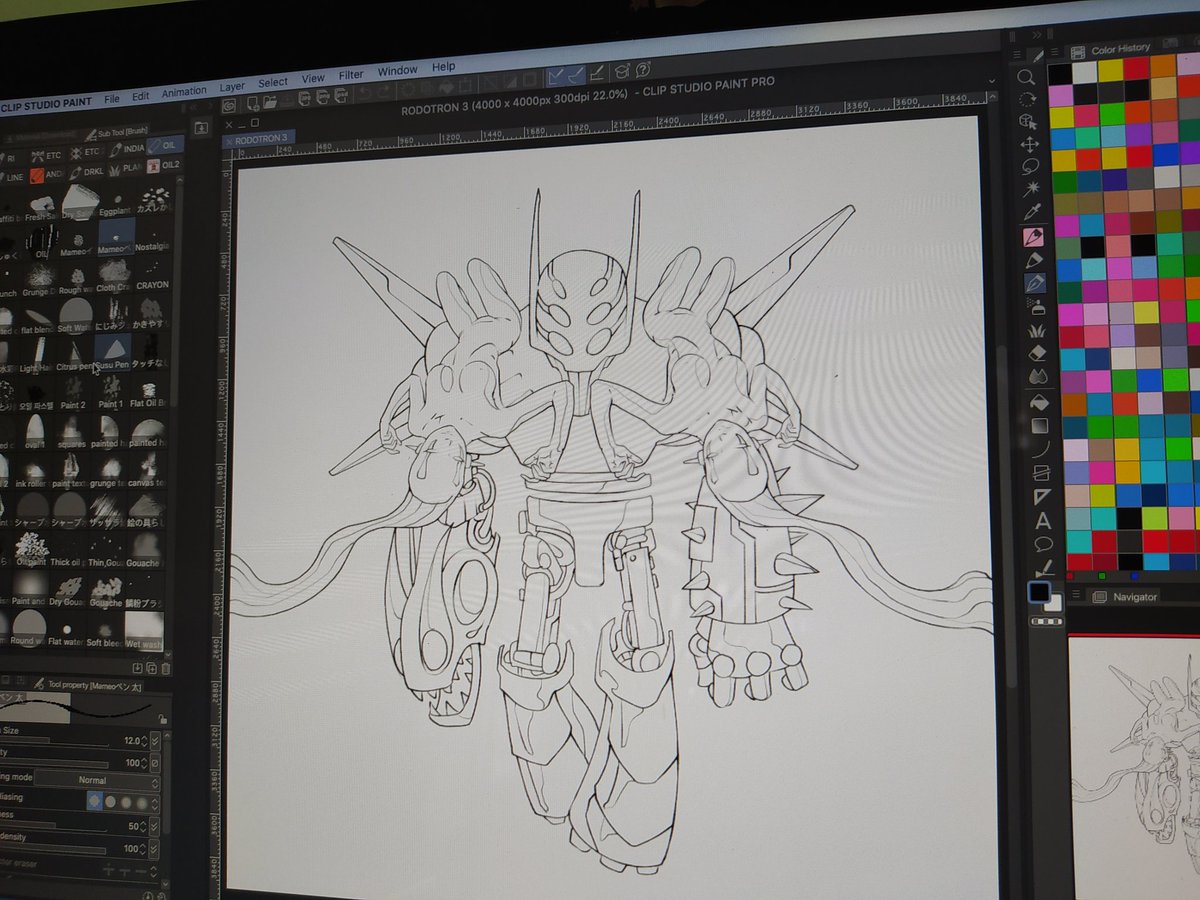Select the Ruler tool
The height and width of the screenshot is (900, 1200).
tap(1043, 496)
